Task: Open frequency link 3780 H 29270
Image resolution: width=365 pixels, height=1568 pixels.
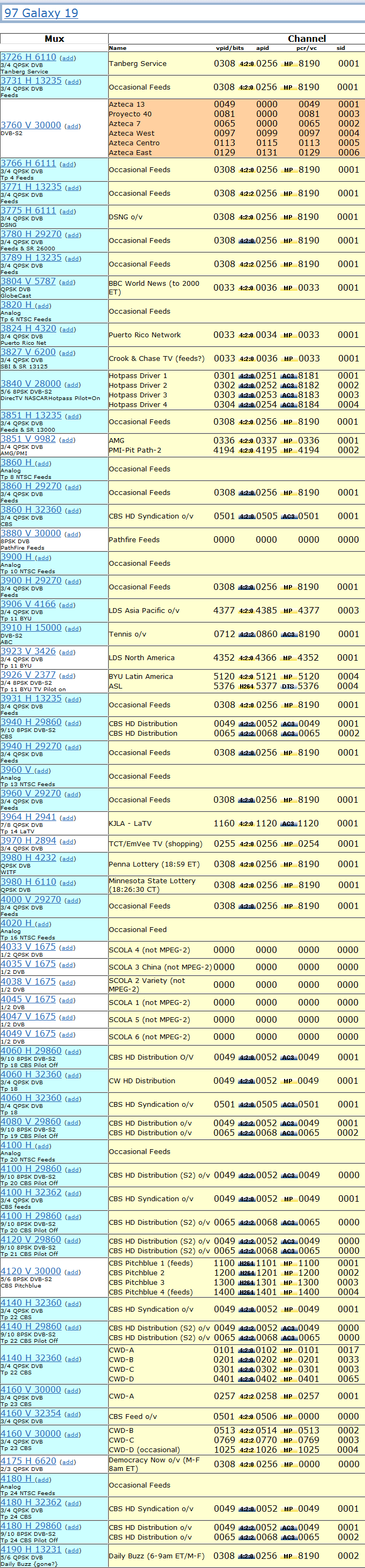Action: pos(31,234)
